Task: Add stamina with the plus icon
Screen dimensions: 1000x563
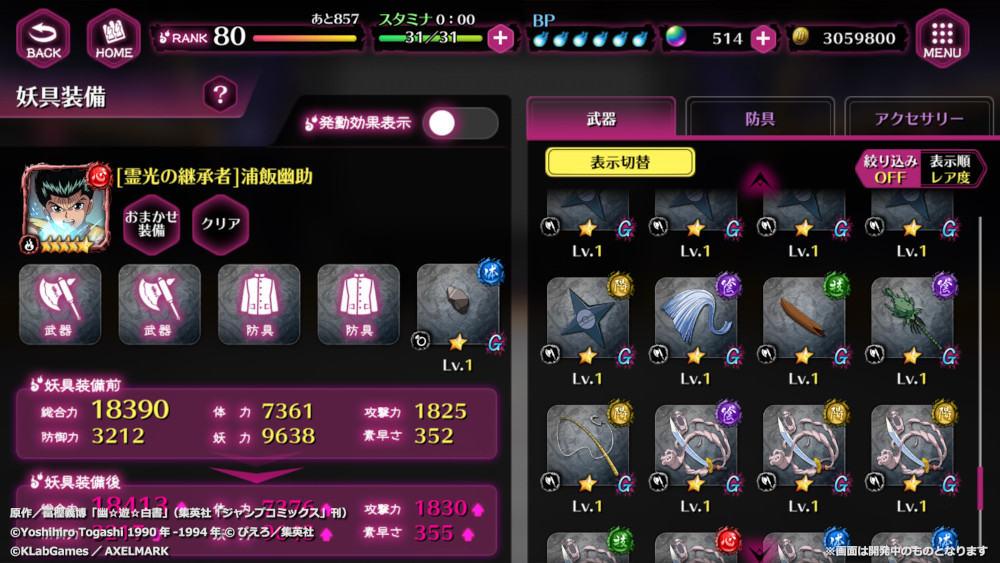Action: [501, 38]
